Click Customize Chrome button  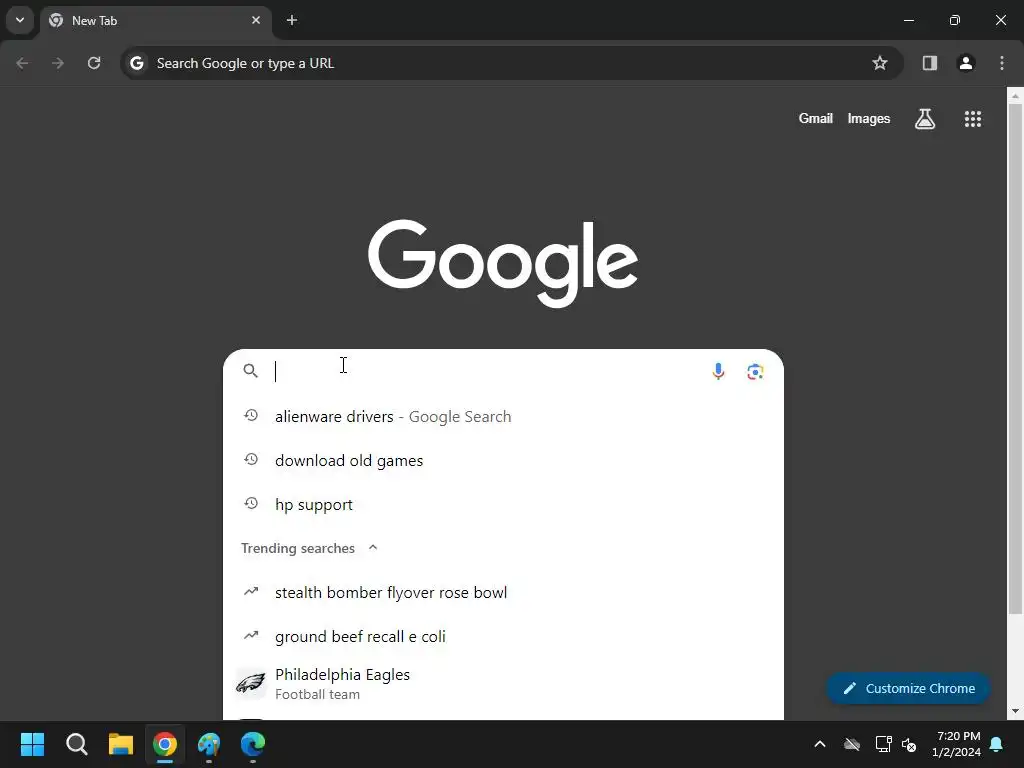(908, 688)
